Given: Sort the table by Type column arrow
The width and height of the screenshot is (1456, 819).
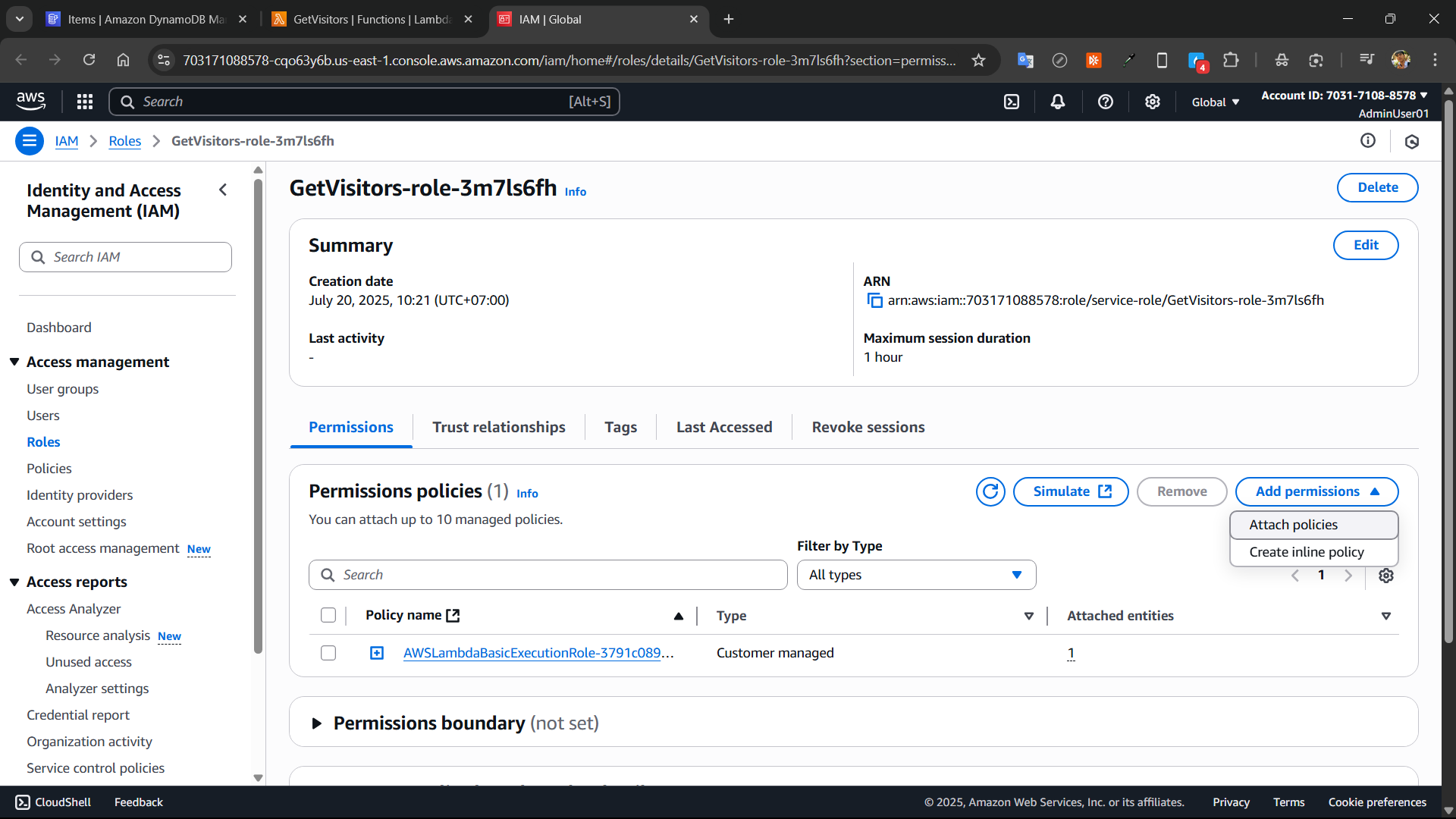Looking at the screenshot, I should [x=1029, y=616].
